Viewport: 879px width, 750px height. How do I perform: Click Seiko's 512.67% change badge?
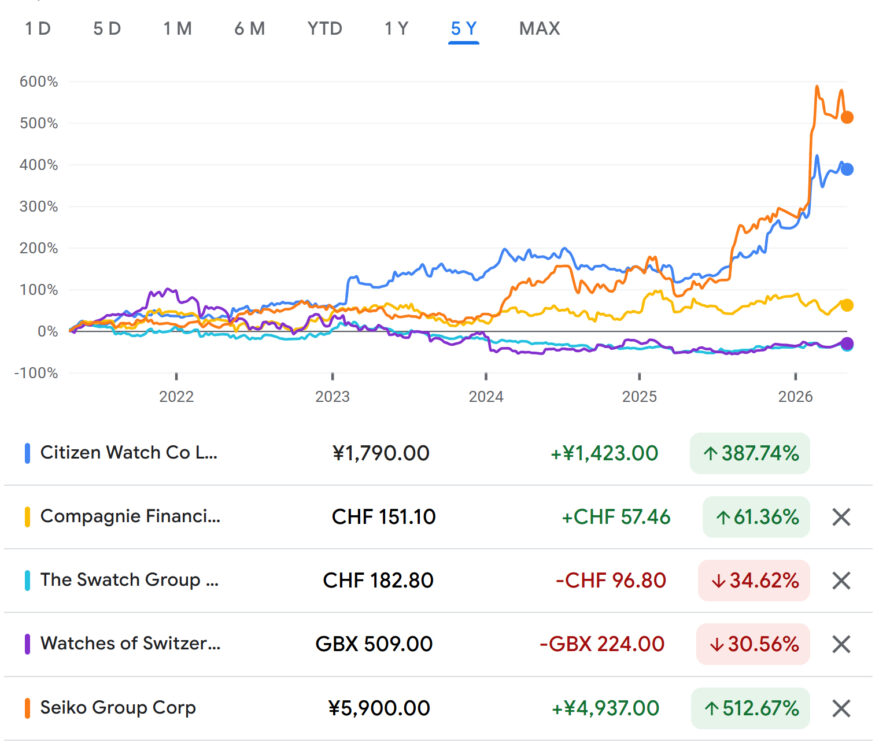click(x=750, y=708)
